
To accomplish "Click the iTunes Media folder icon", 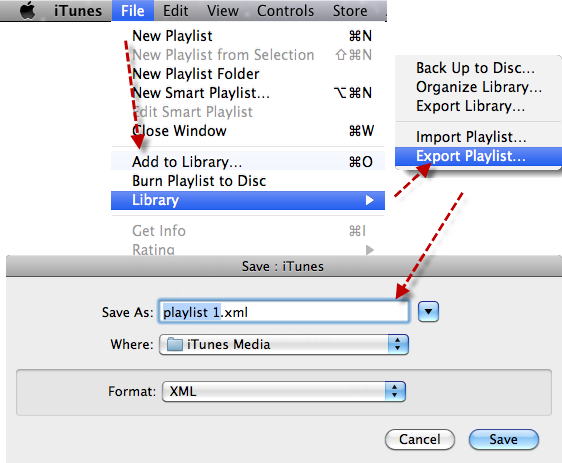I will pos(175,344).
